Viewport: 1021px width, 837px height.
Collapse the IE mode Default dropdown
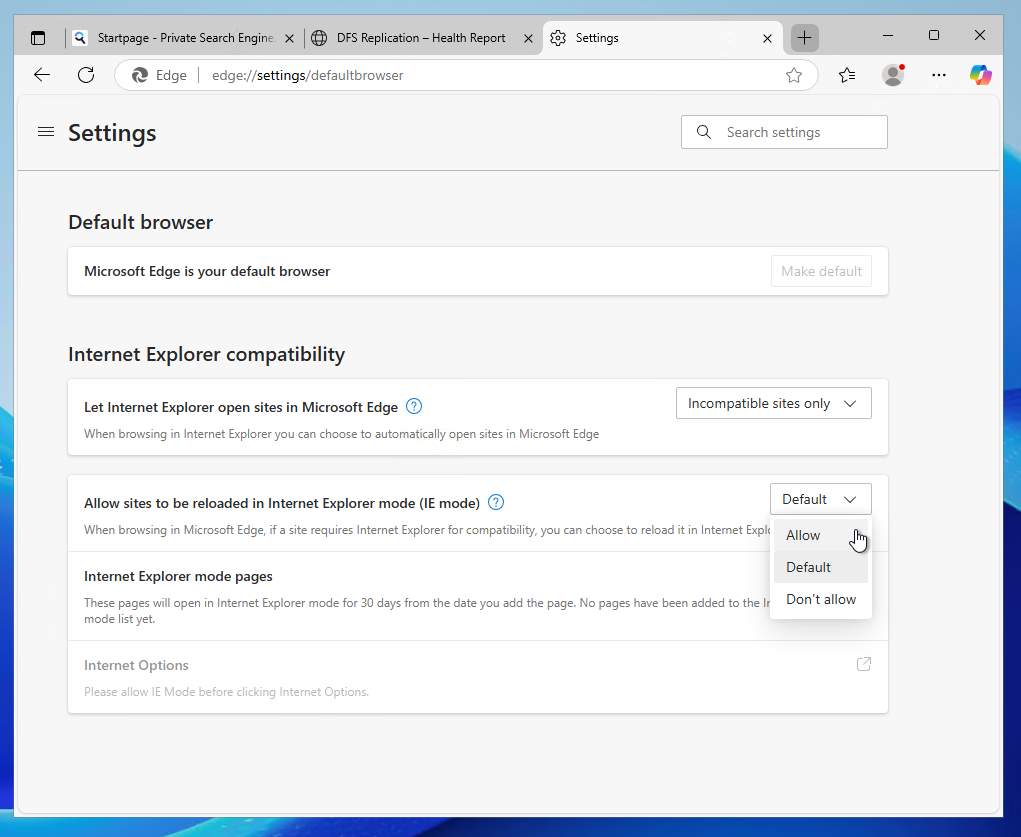pos(820,499)
